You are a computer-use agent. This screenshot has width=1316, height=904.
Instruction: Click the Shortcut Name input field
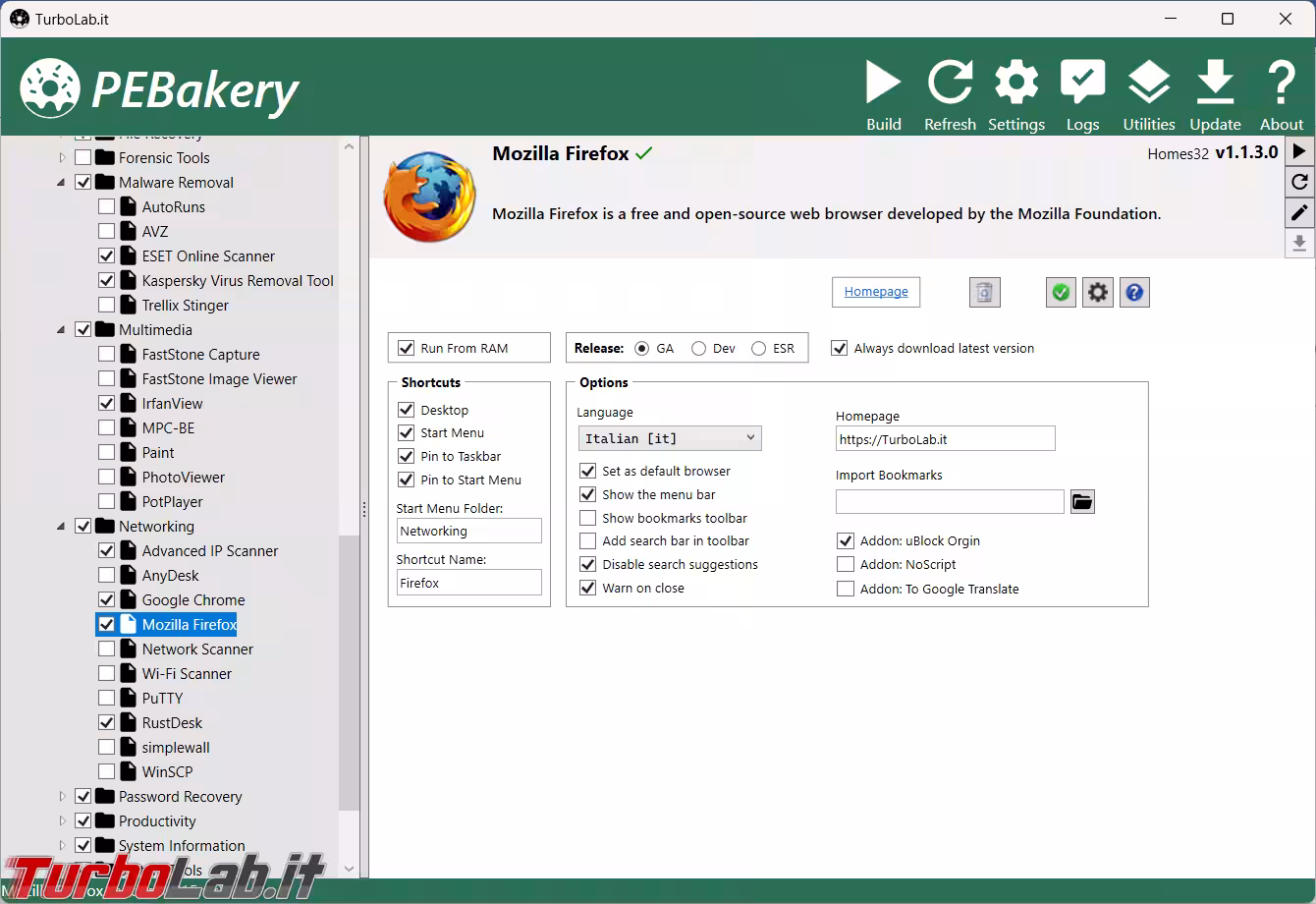point(469,583)
